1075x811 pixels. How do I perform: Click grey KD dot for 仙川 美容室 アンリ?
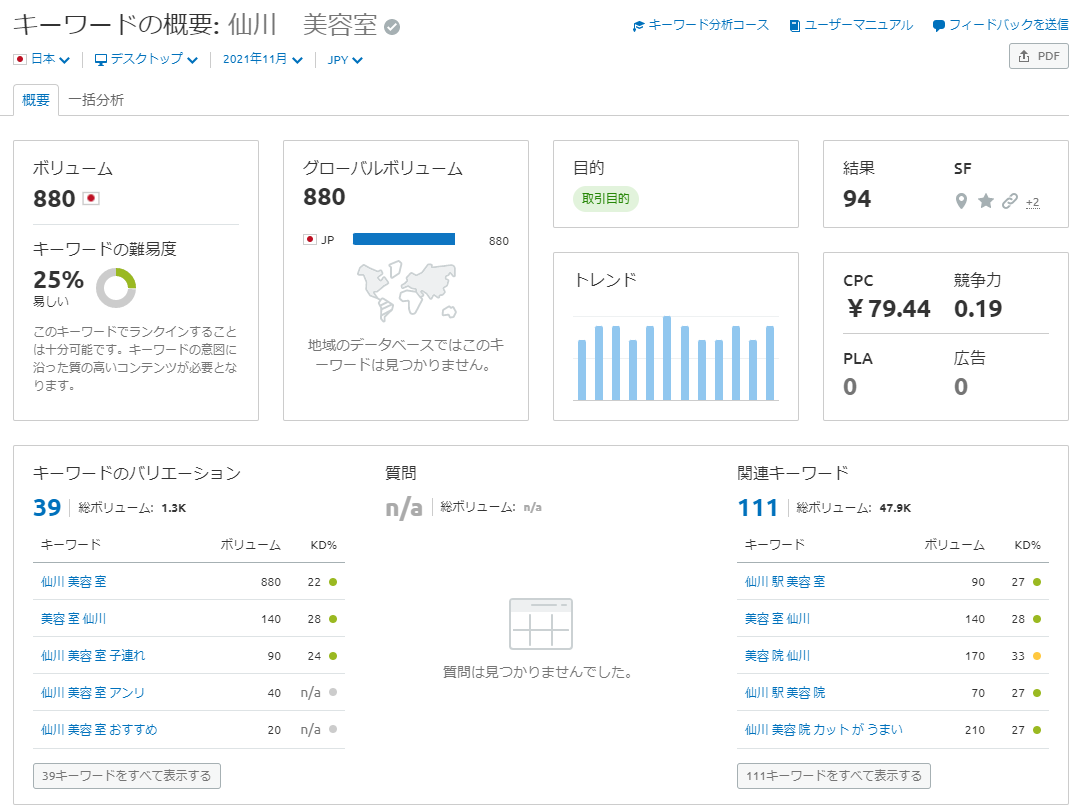pos(333,692)
